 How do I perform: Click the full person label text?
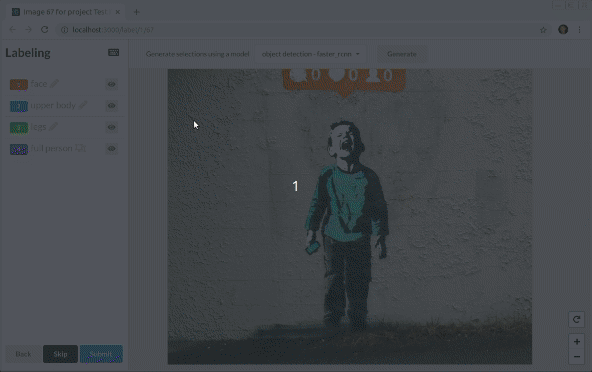click(x=51, y=148)
